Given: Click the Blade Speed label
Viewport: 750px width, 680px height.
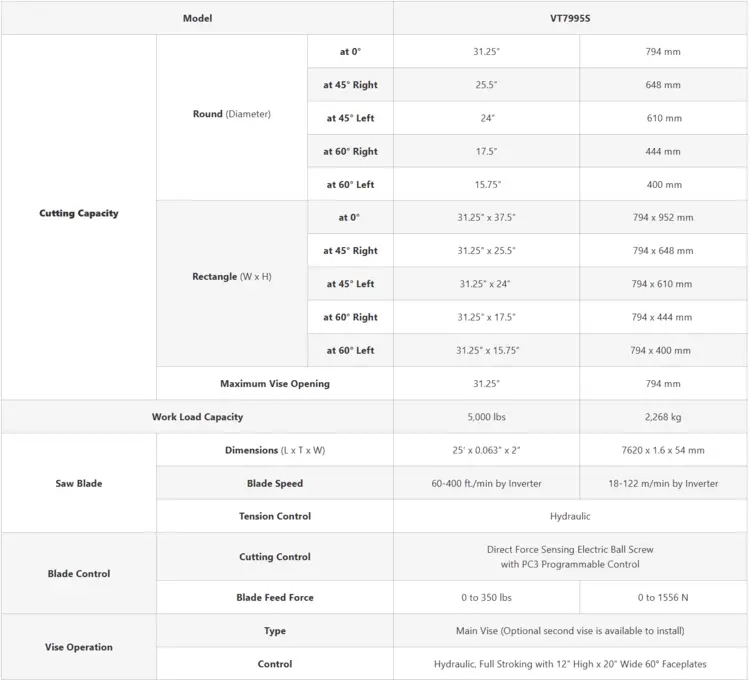Looking at the screenshot, I should point(275,483).
